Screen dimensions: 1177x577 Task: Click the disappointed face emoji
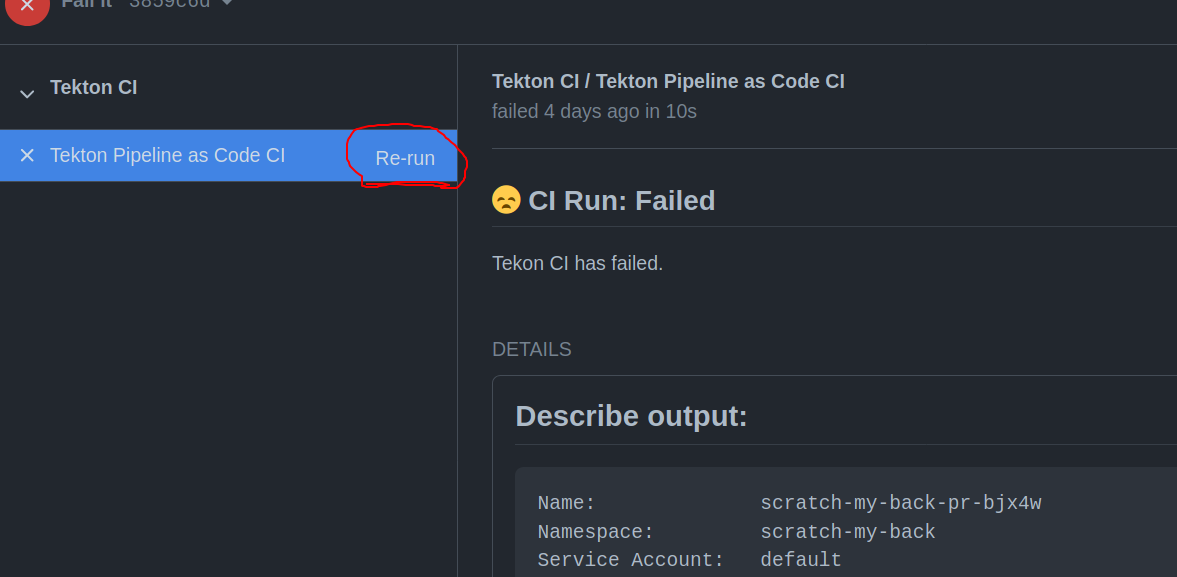506,200
